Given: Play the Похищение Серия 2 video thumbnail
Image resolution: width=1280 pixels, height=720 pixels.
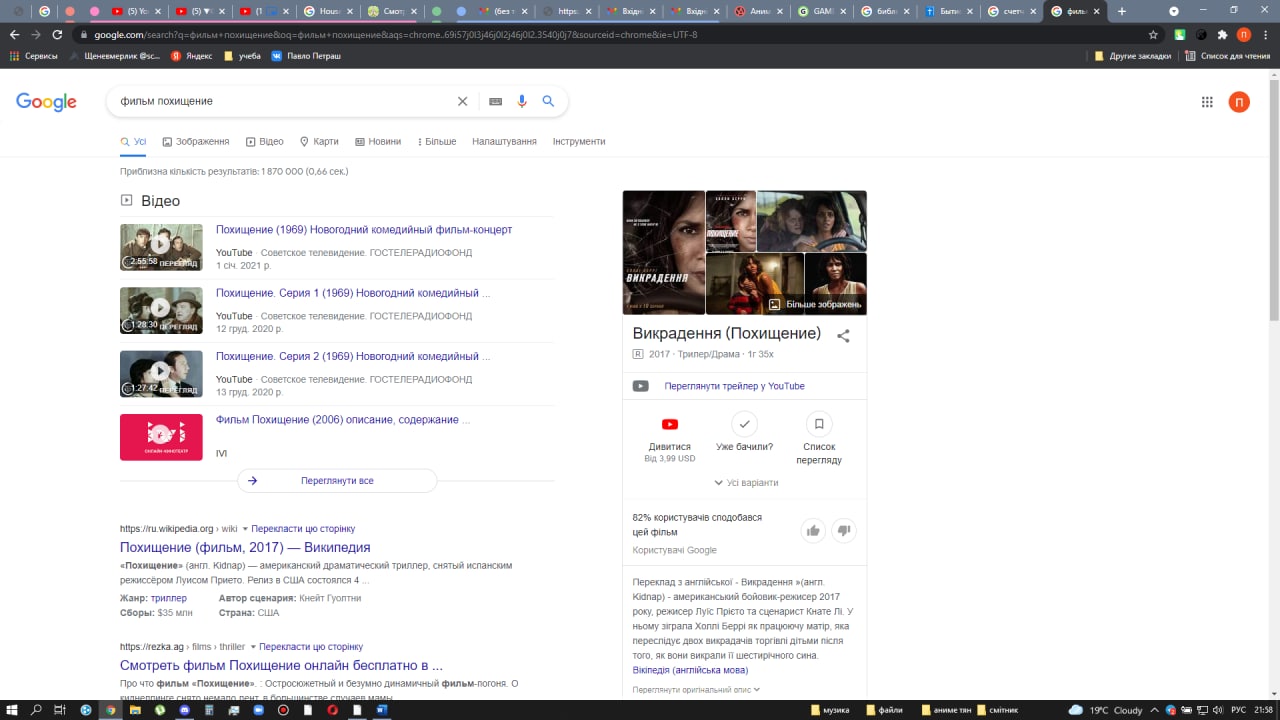Looking at the screenshot, I should 161,373.
